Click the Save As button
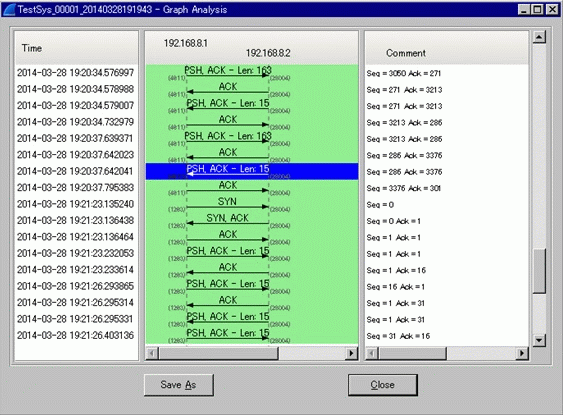This screenshot has height=415, width=563. tap(178, 385)
